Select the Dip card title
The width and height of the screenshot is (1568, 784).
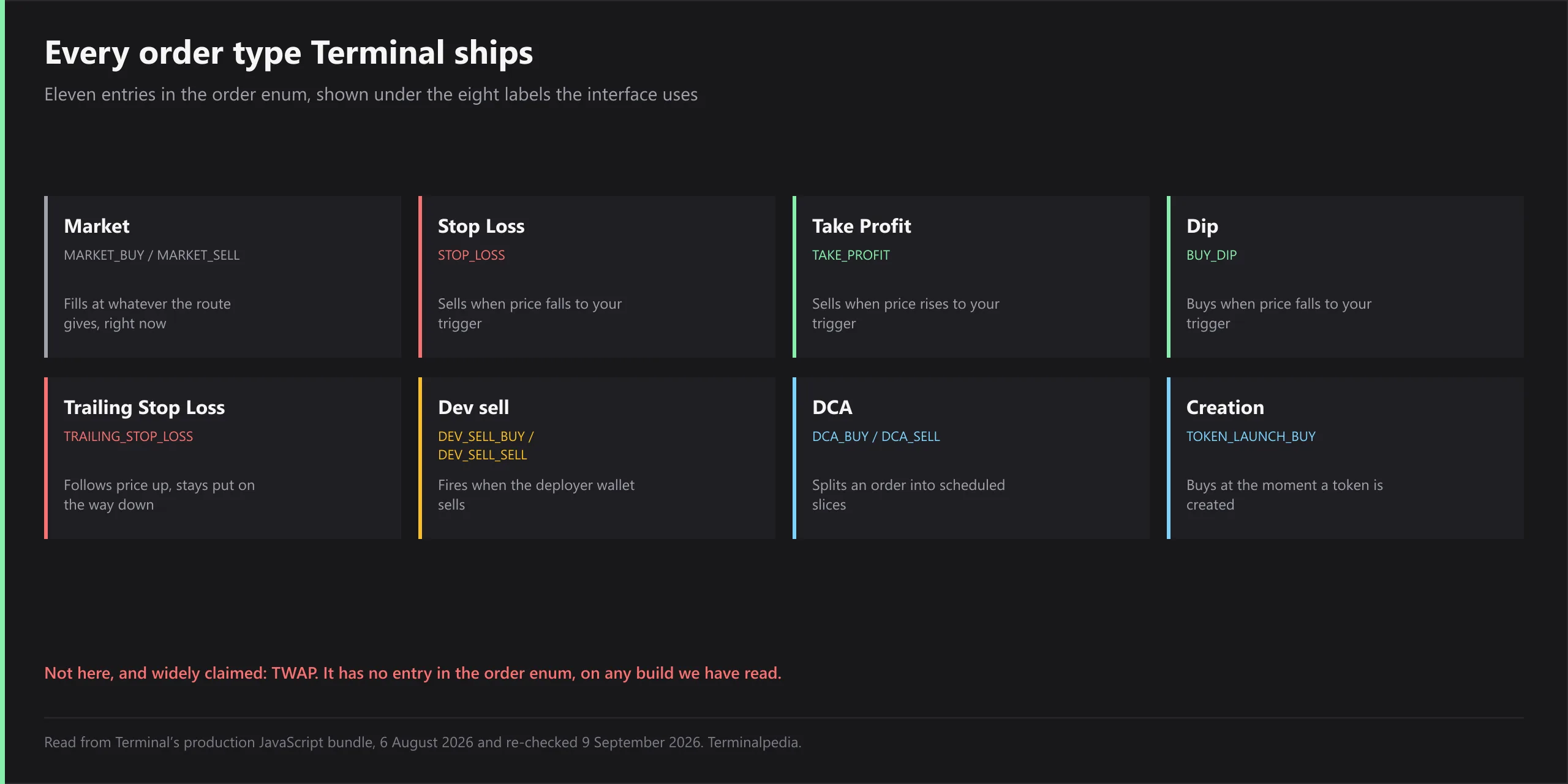coord(1202,226)
